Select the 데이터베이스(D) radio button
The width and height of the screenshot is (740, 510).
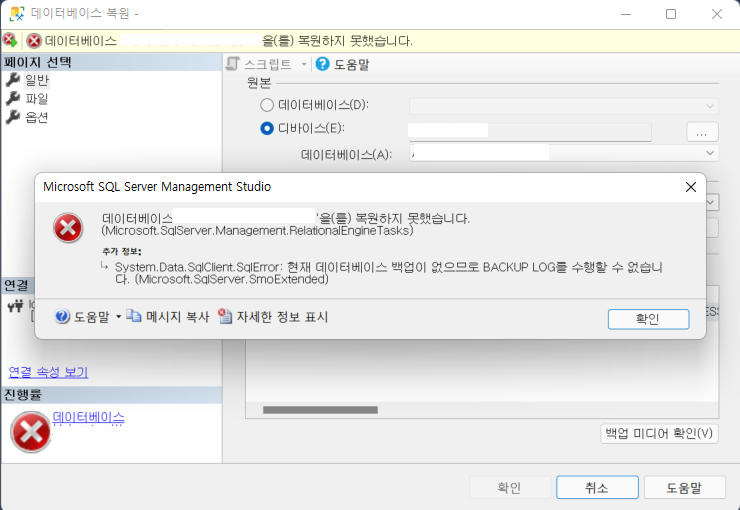click(267, 105)
